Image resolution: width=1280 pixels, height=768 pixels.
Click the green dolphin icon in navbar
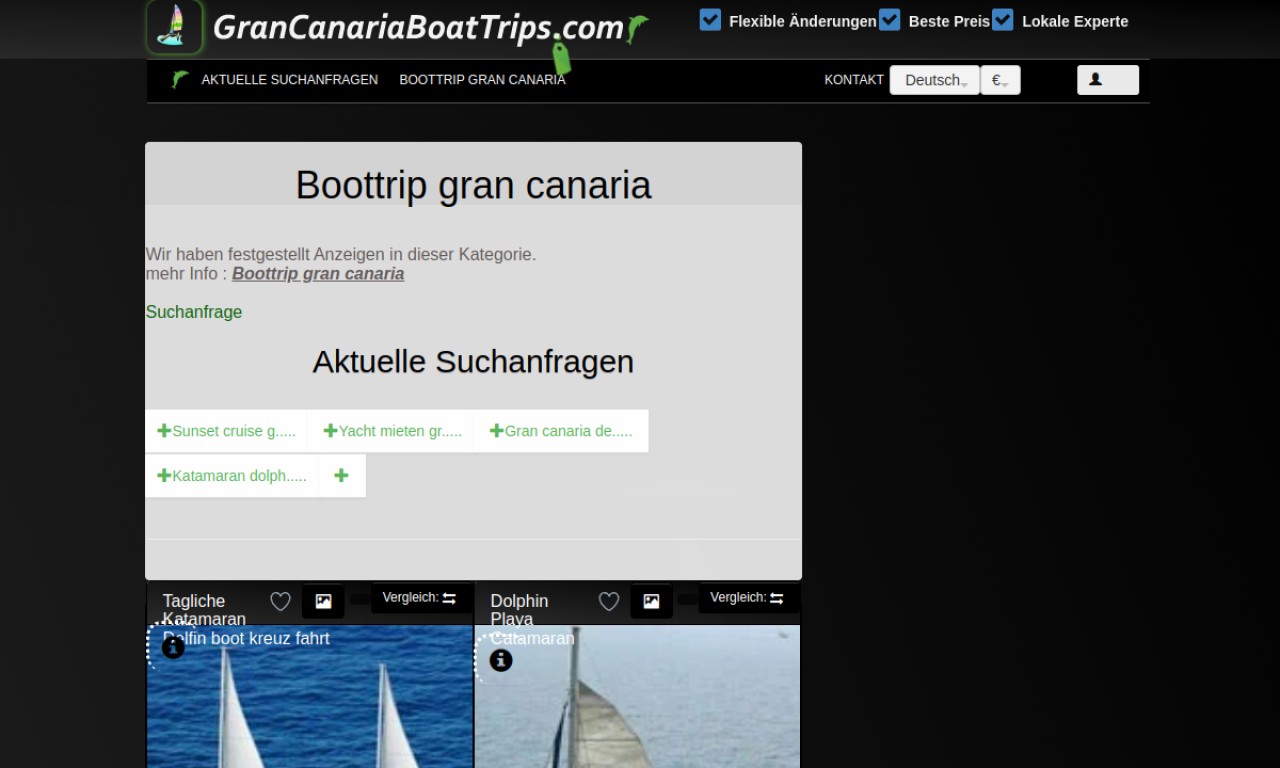[x=180, y=80]
